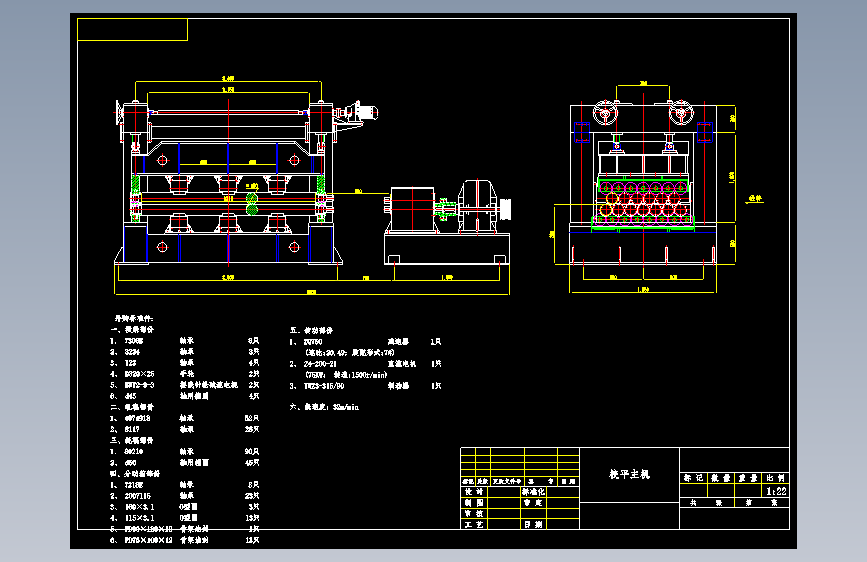Select the d50 retaining ring entry

point(184,462)
